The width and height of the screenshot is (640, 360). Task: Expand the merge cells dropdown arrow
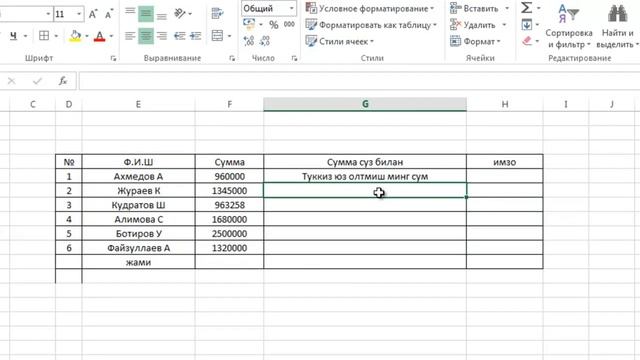[229, 36]
